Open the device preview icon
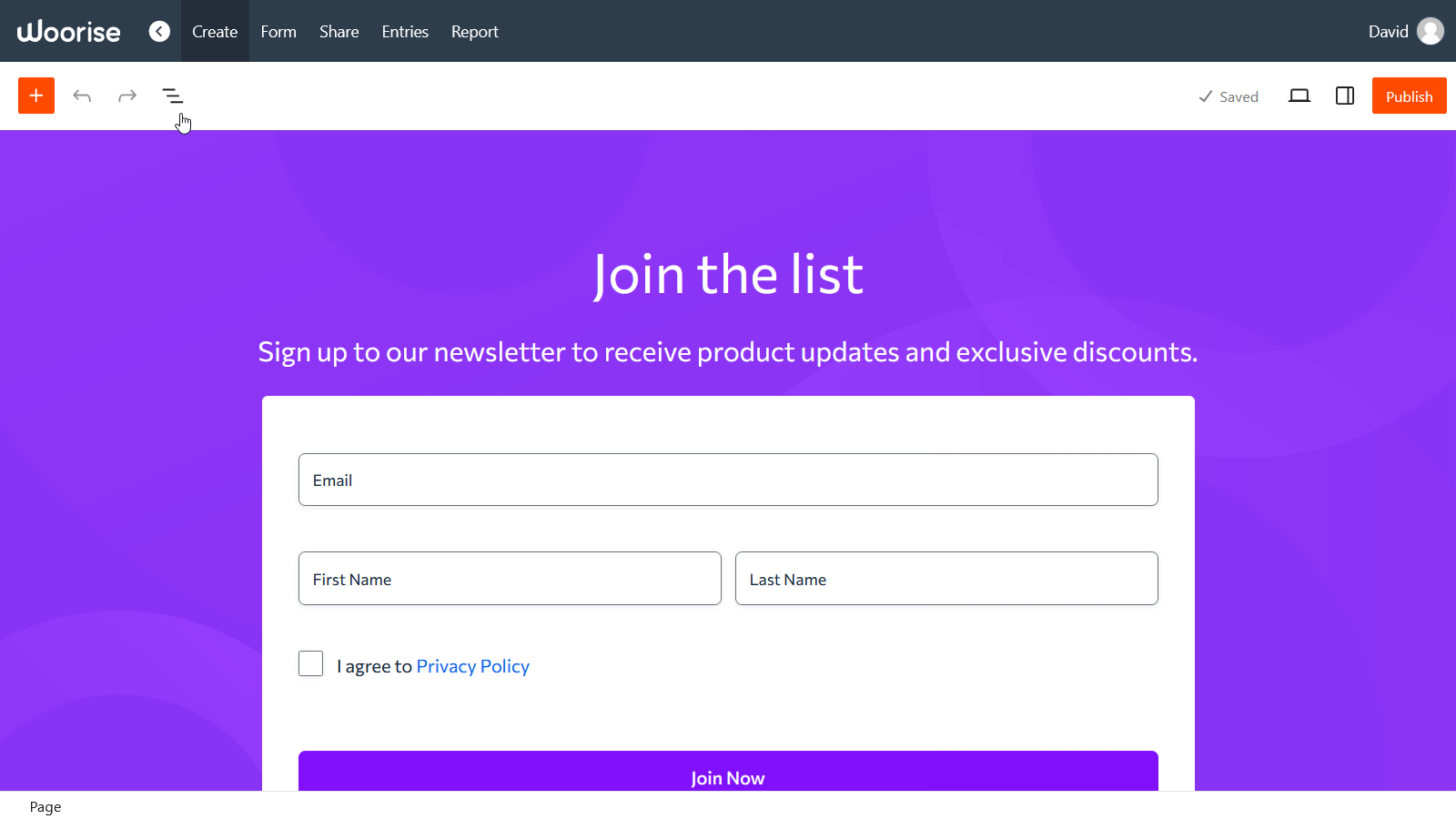 click(1299, 96)
